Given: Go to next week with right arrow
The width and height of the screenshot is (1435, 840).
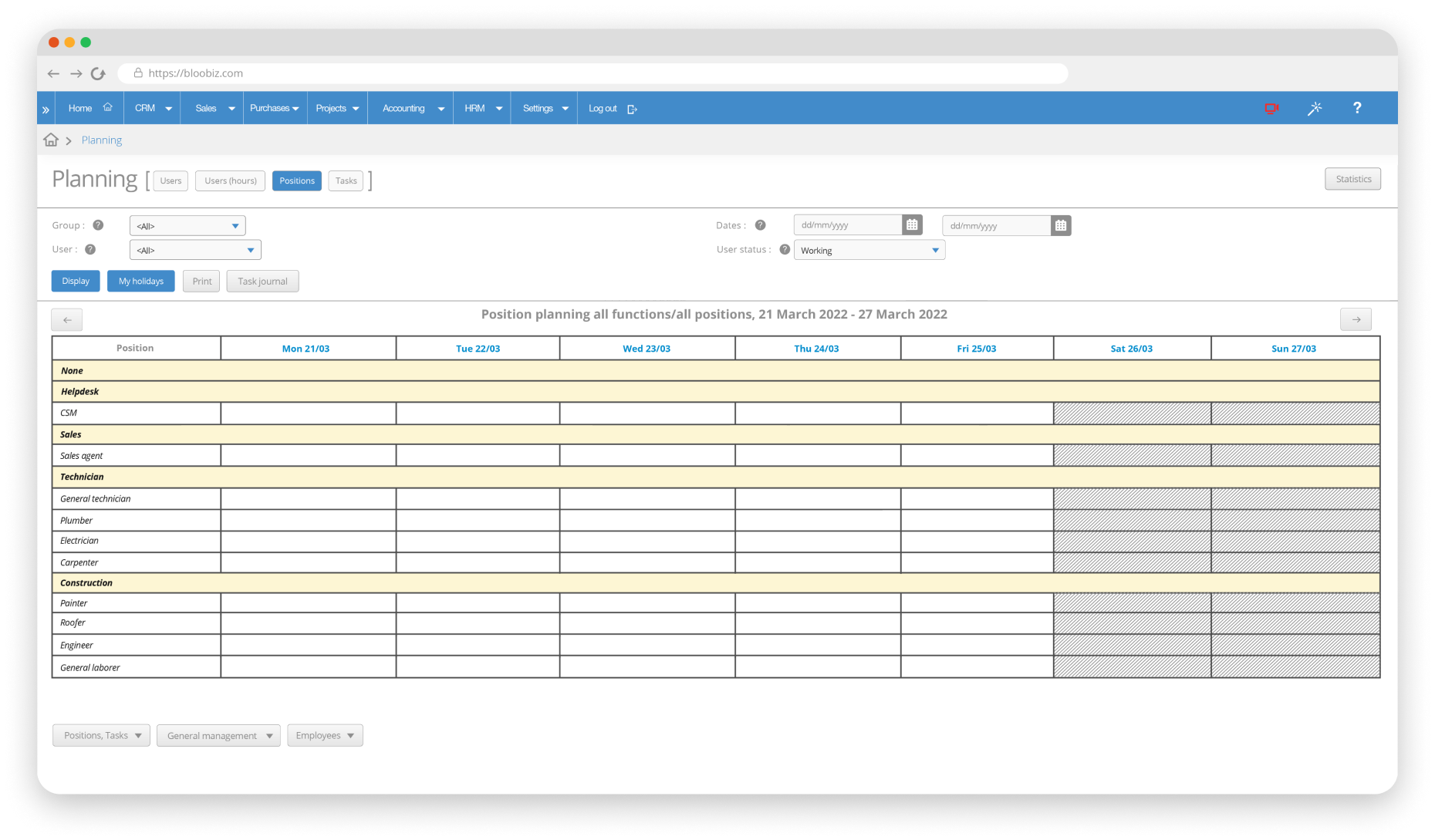Looking at the screenshot, I should pyautogui.click(x=1356, y=319).
